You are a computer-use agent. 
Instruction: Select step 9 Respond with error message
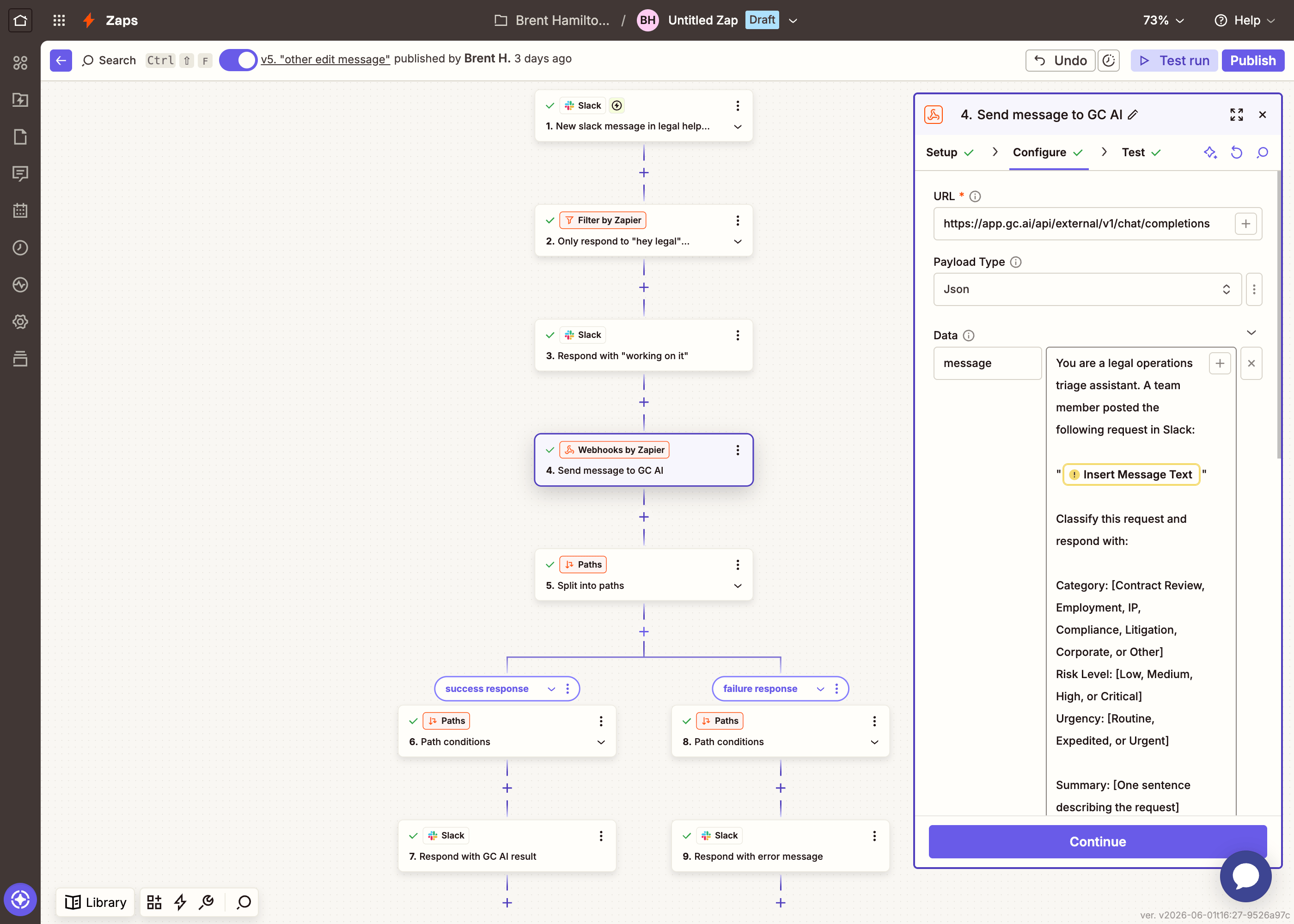[781, 845]
